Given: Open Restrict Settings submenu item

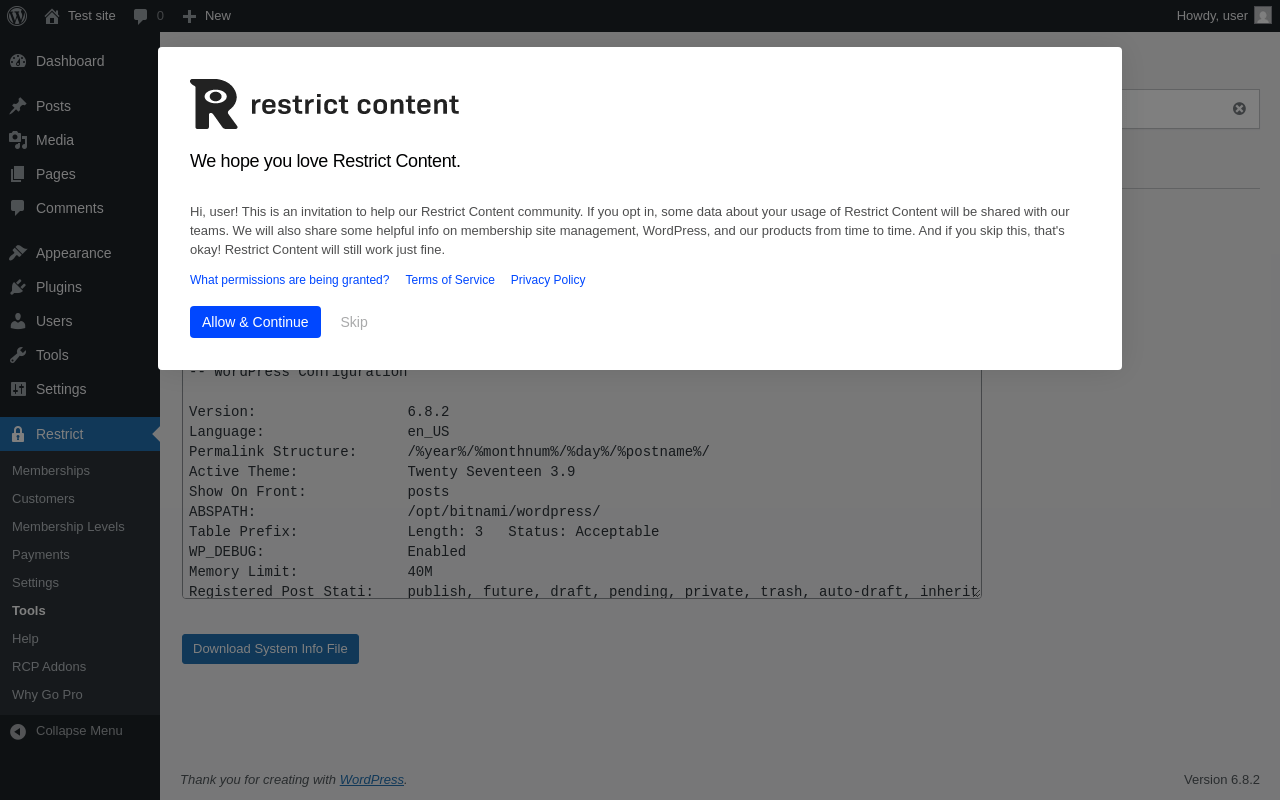Looking at the screenshot, I should coord(35,582).
